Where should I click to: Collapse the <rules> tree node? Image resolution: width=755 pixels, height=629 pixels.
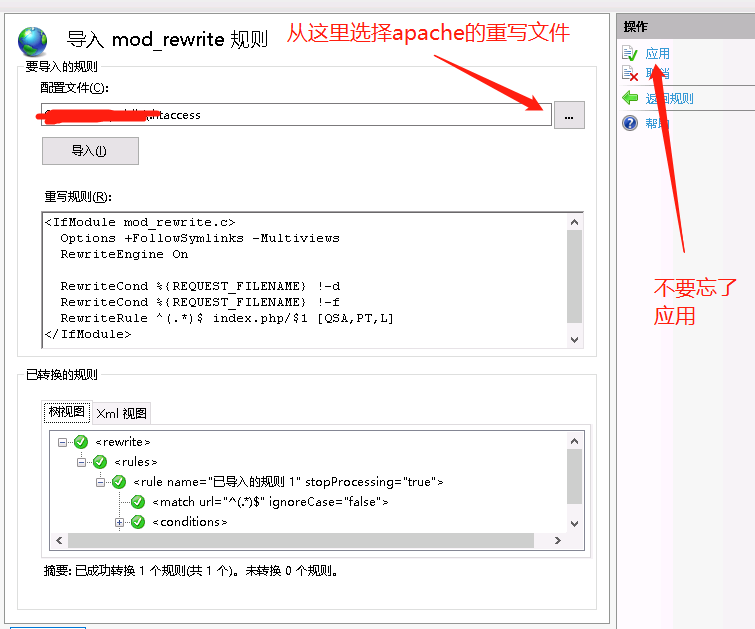(x=81, y=462)
